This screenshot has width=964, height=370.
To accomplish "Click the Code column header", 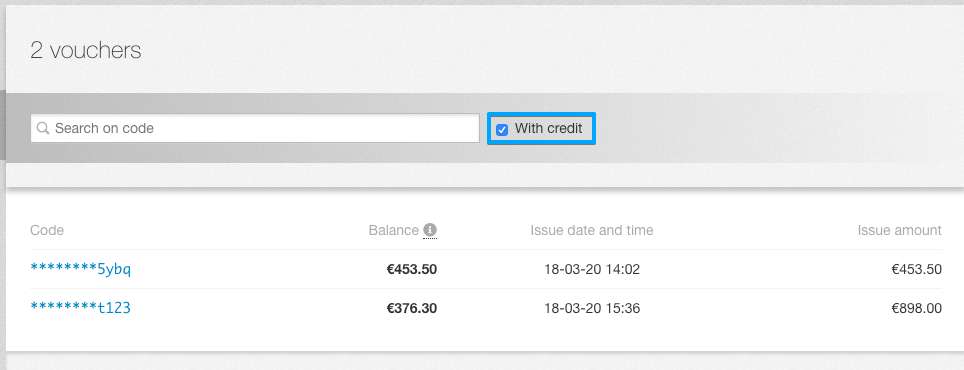I will point(47,230).
